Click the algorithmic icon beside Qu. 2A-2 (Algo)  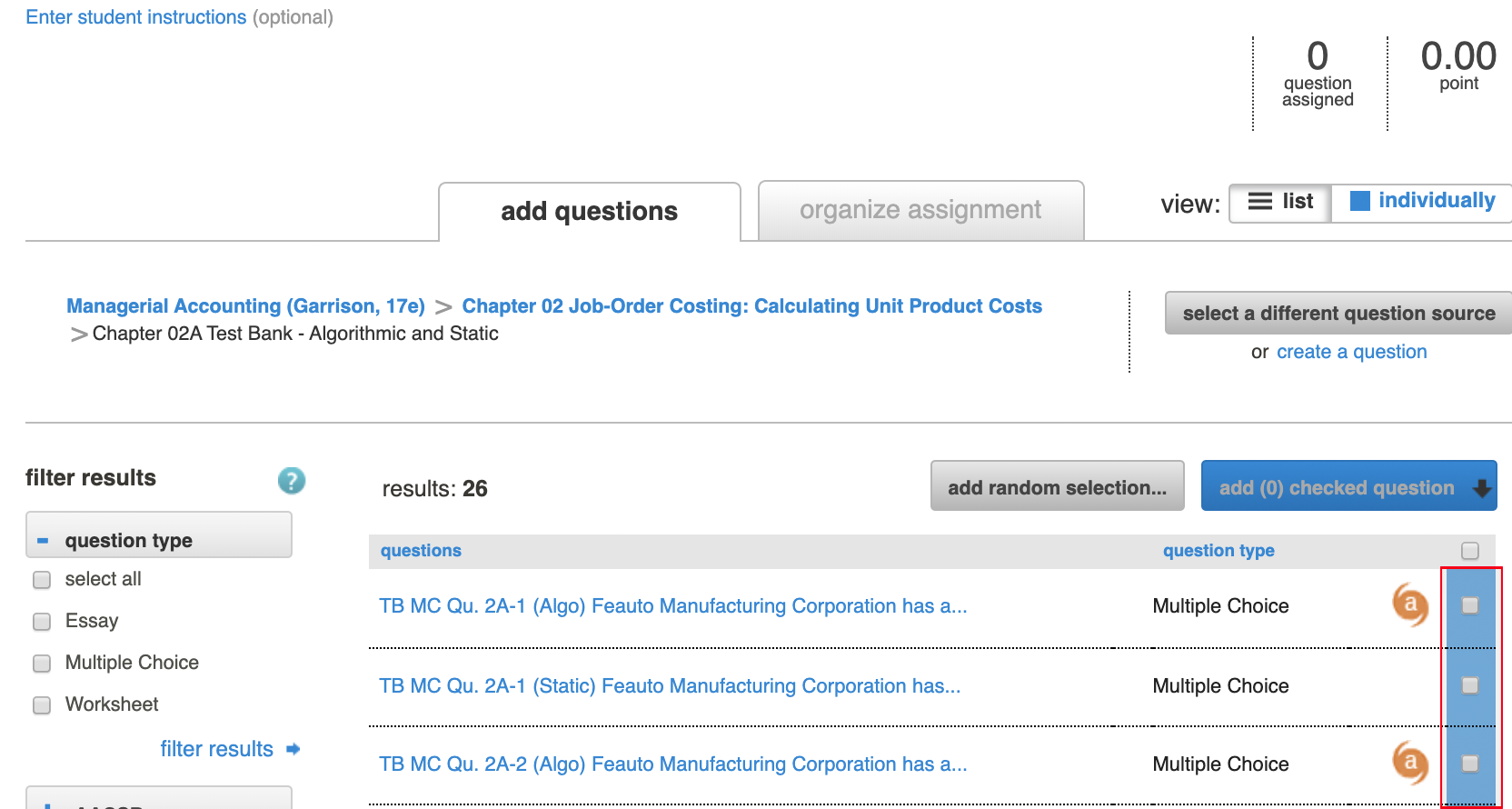tap(1410, 763)
